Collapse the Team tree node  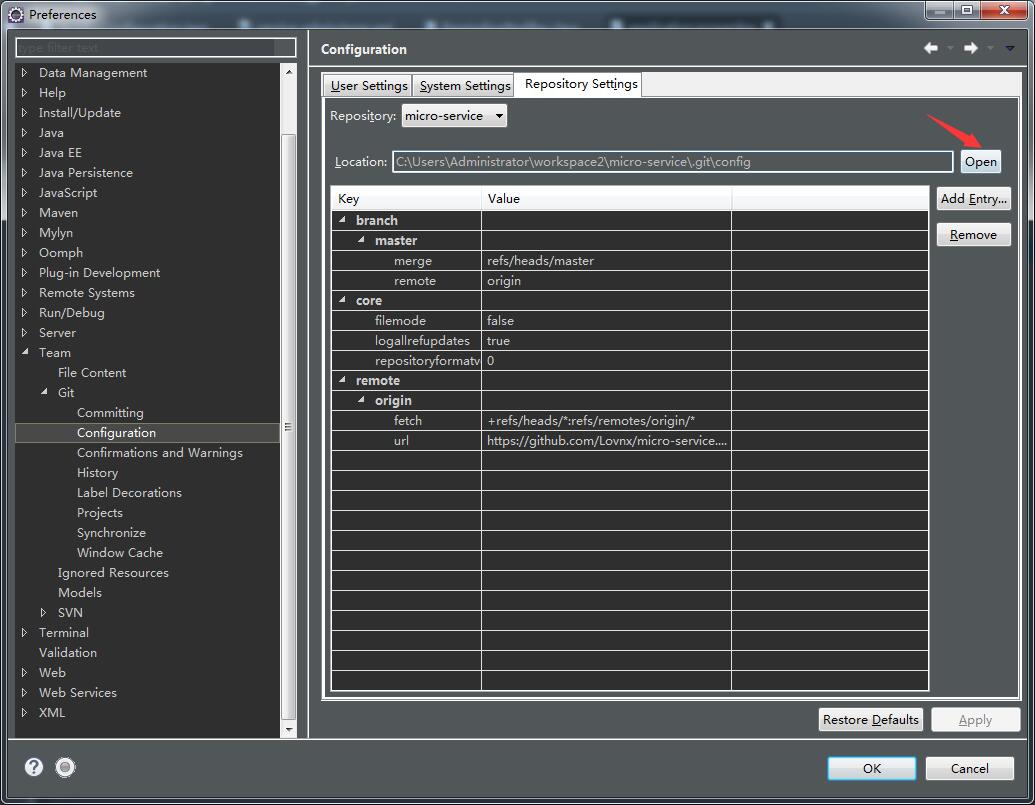(x=24, y=352)
